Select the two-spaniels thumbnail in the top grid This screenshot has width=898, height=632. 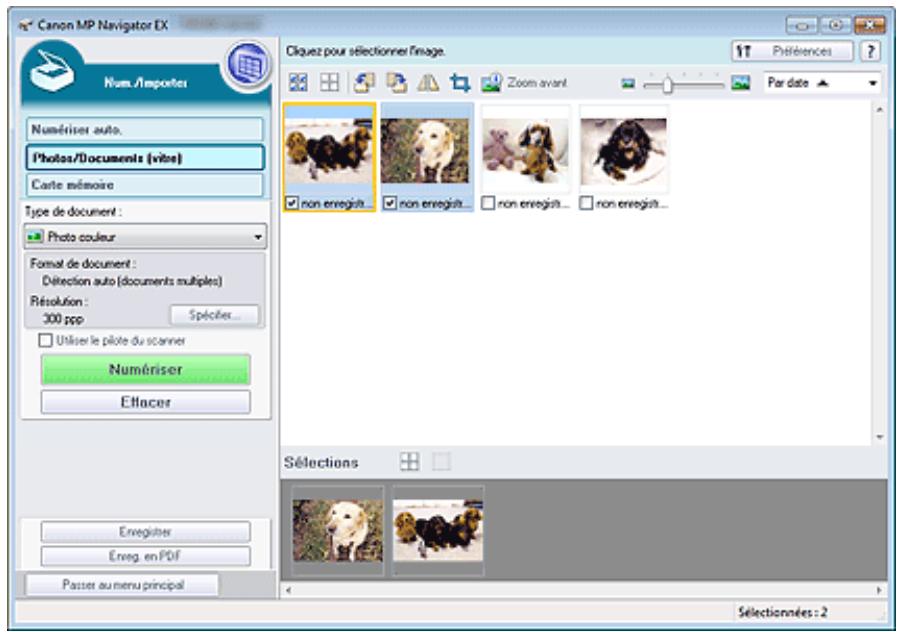point(329,151)
